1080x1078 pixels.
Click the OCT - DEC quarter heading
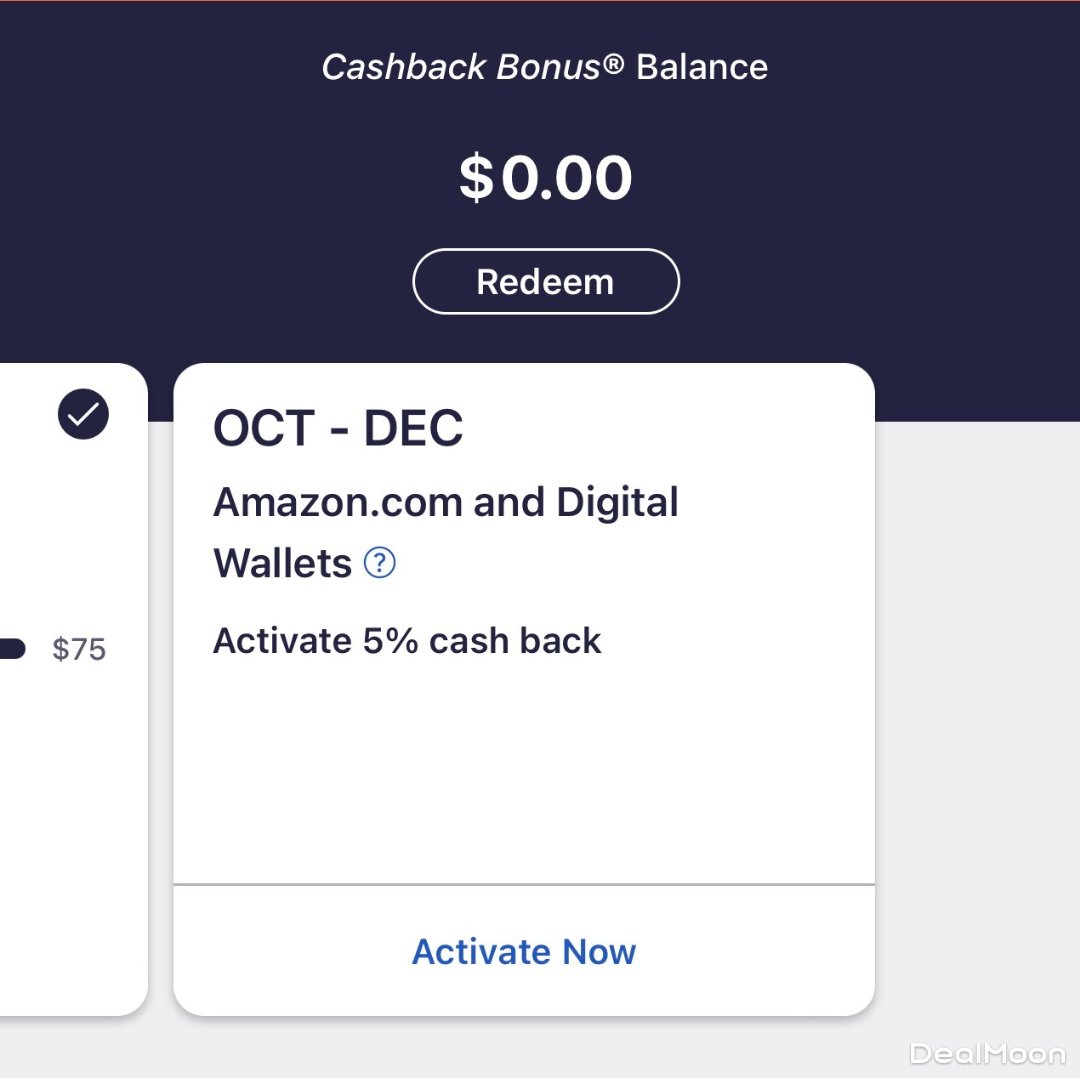click(x=338, y=429)
